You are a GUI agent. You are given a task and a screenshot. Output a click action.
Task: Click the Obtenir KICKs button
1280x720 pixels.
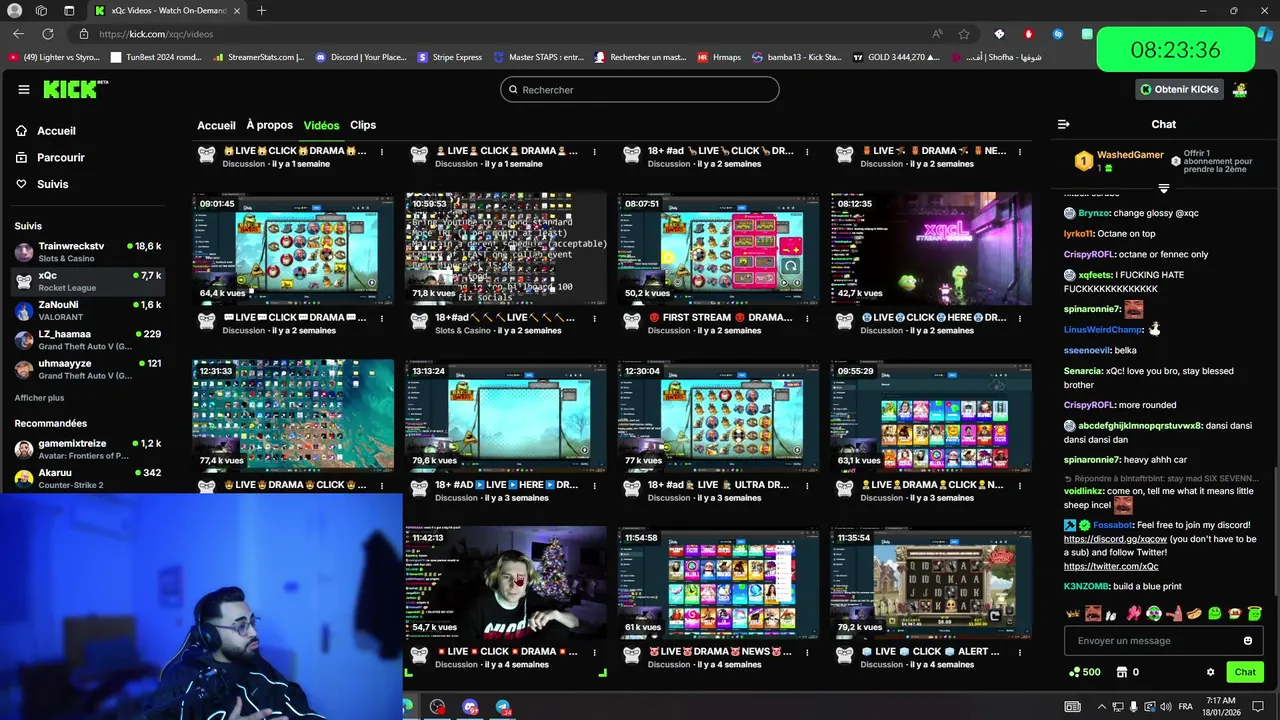click(x=1179, y=89)
